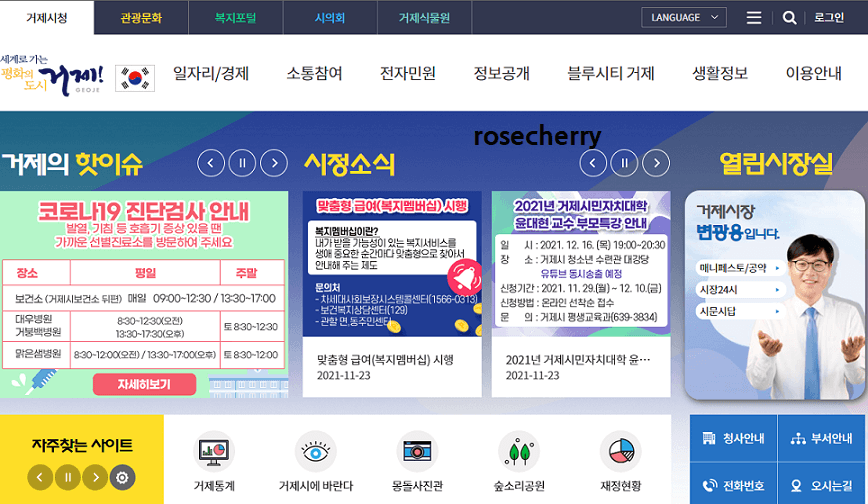
Task: Open the 숲소리공원 trees icon
Action: tap(519, 451)
